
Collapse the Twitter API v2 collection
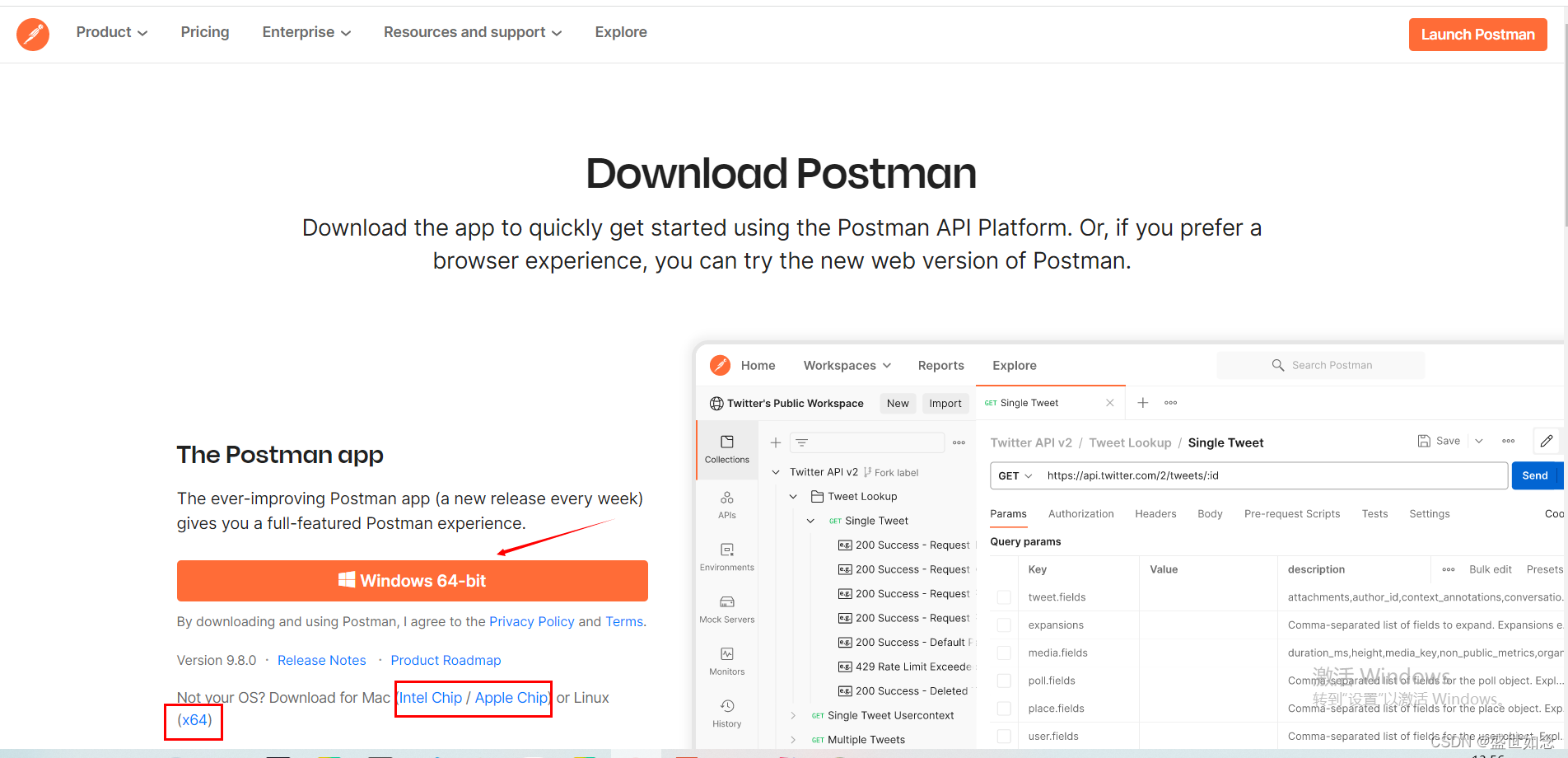776,472
